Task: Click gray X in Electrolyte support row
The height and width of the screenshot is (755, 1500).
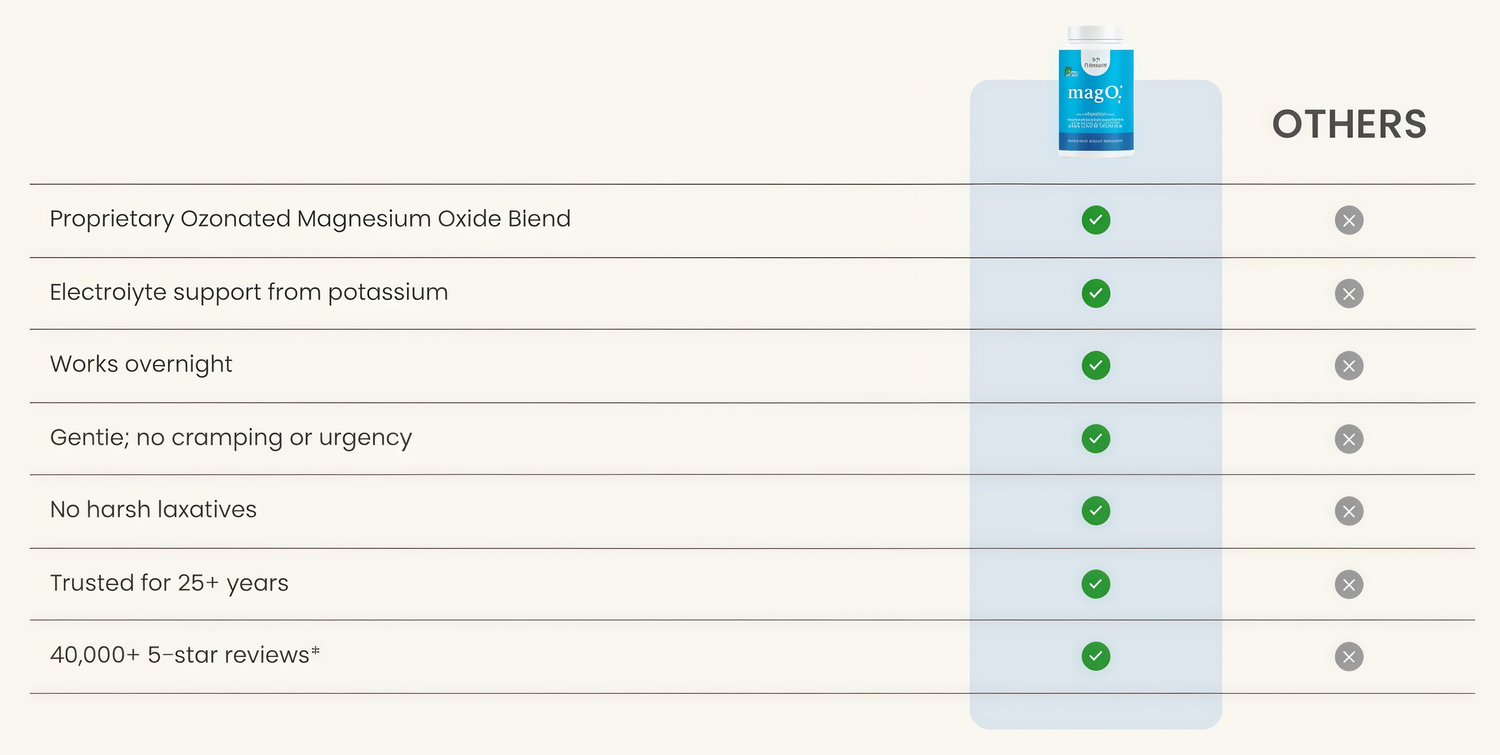Action: 1349,293
